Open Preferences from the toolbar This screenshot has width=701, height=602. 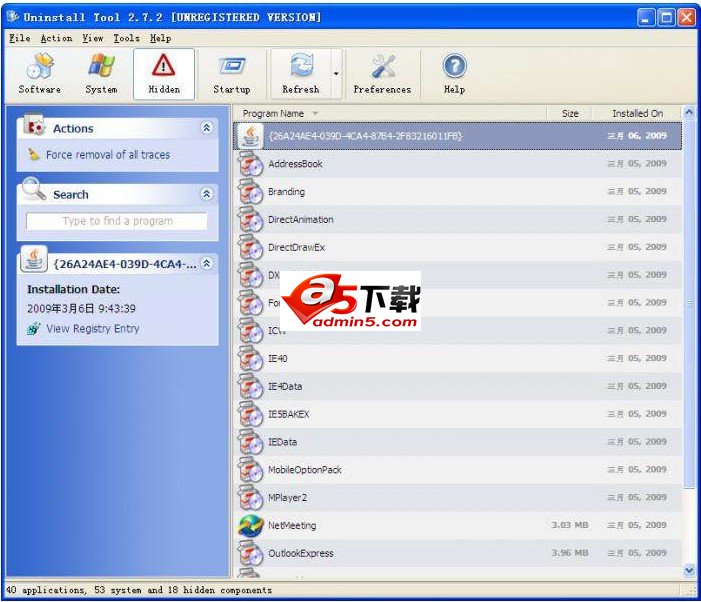click(382, 74)
